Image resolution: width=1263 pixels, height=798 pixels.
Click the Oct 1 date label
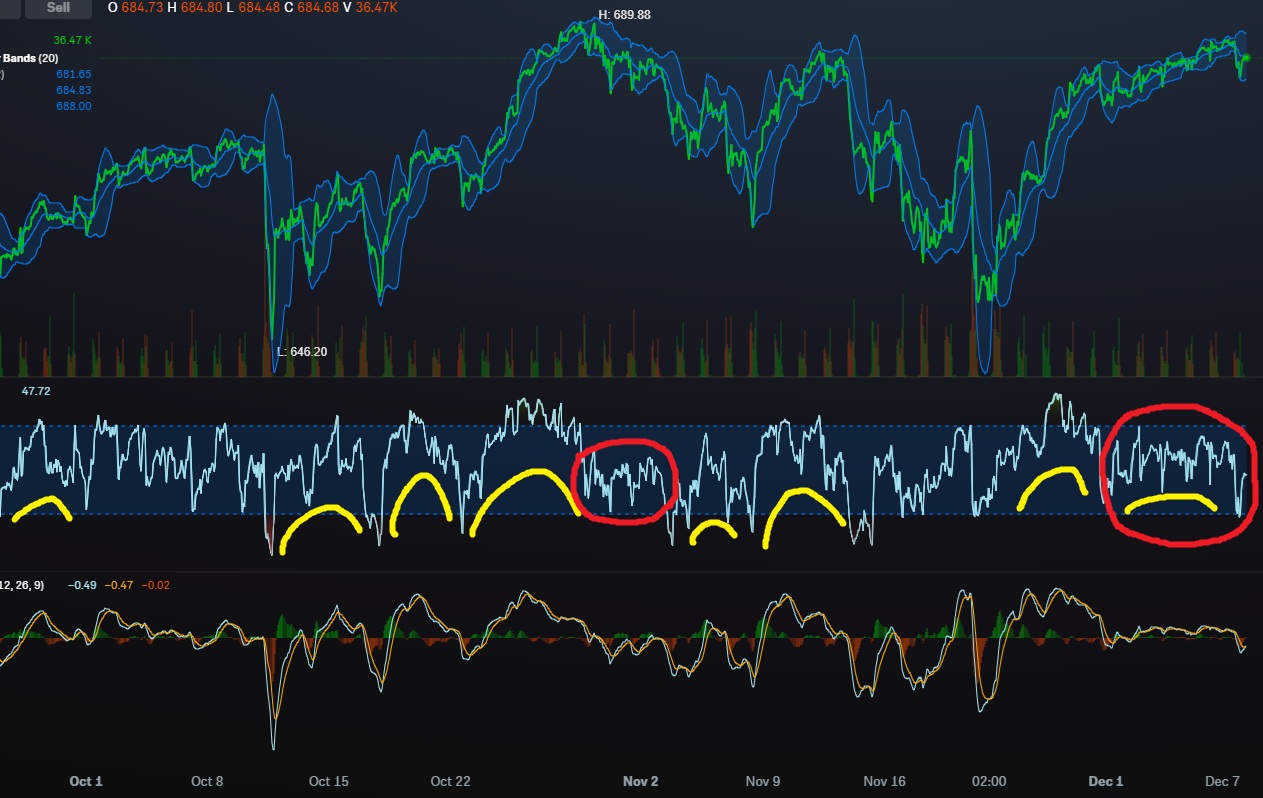(85, 781)
